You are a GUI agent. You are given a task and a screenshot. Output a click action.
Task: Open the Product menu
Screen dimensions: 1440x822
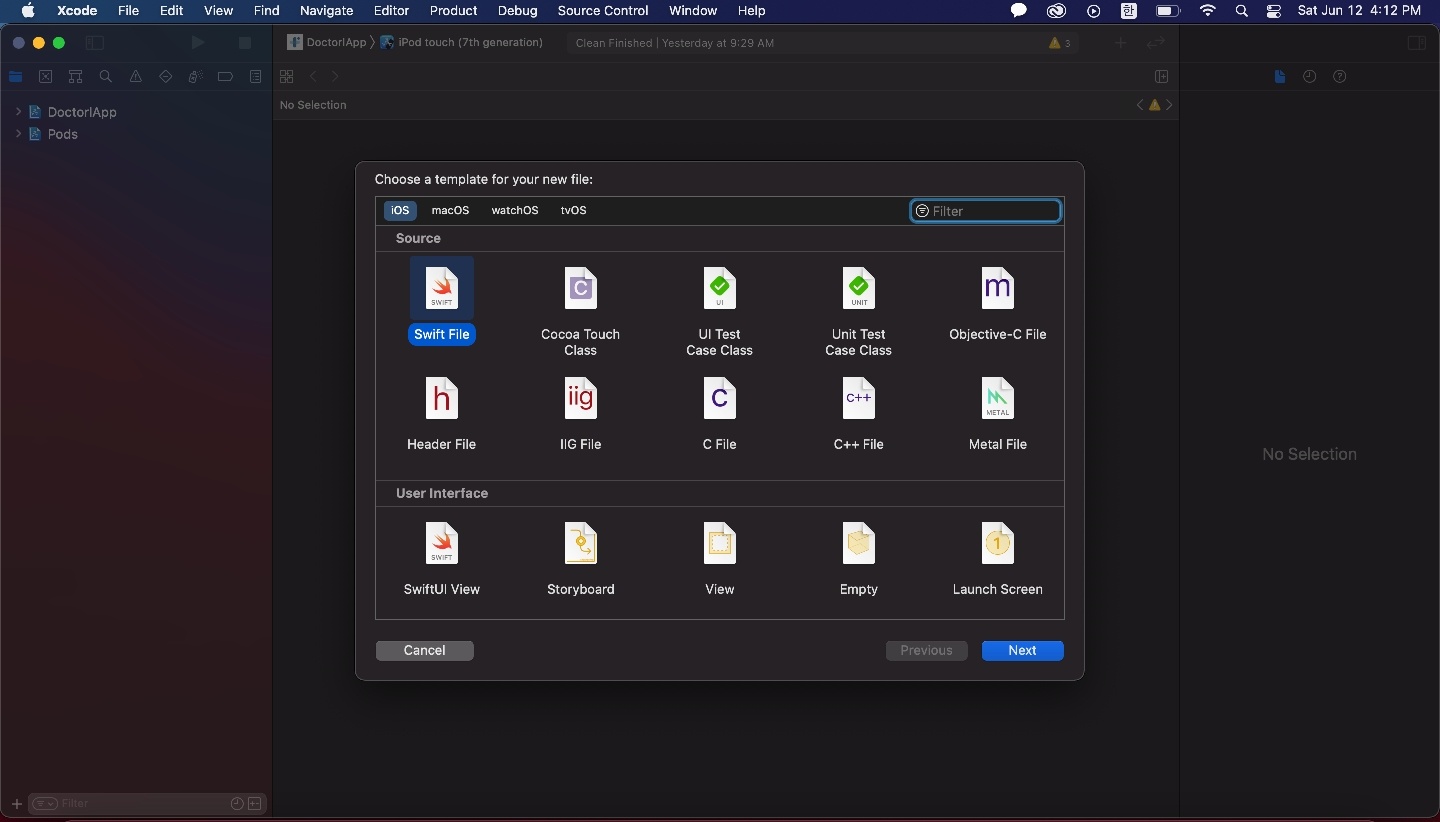(x=453, y=11)
